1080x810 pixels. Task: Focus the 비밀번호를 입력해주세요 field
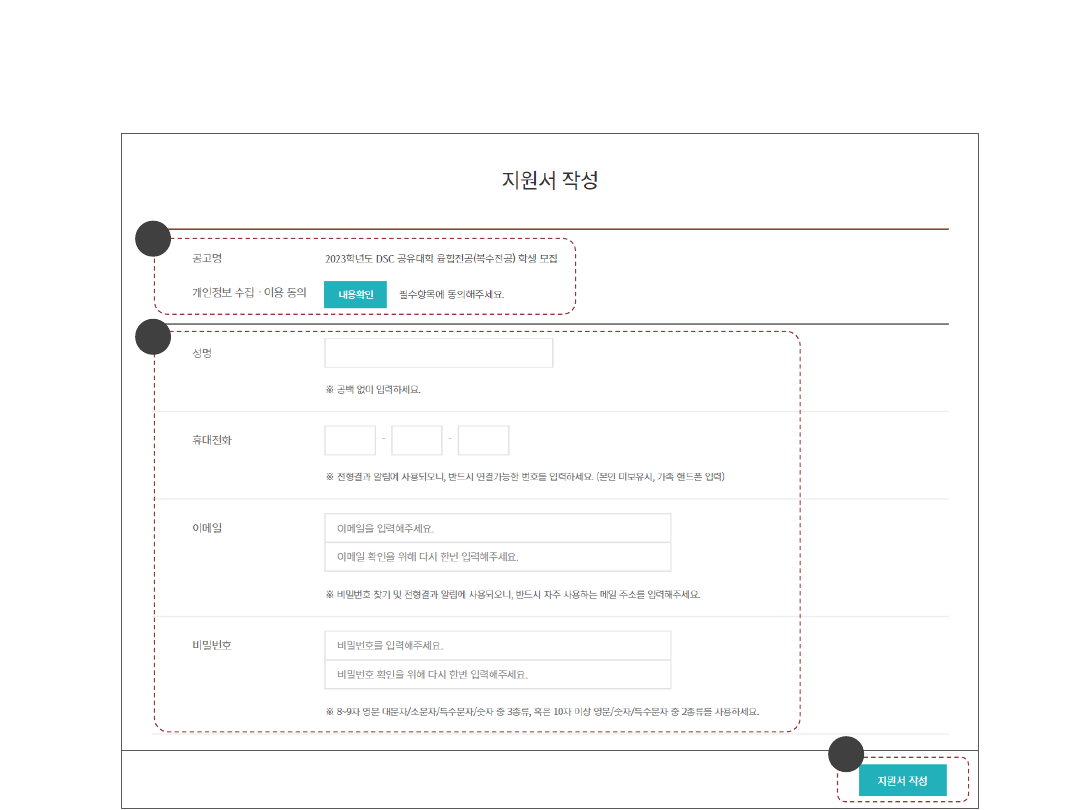[497, 645]
